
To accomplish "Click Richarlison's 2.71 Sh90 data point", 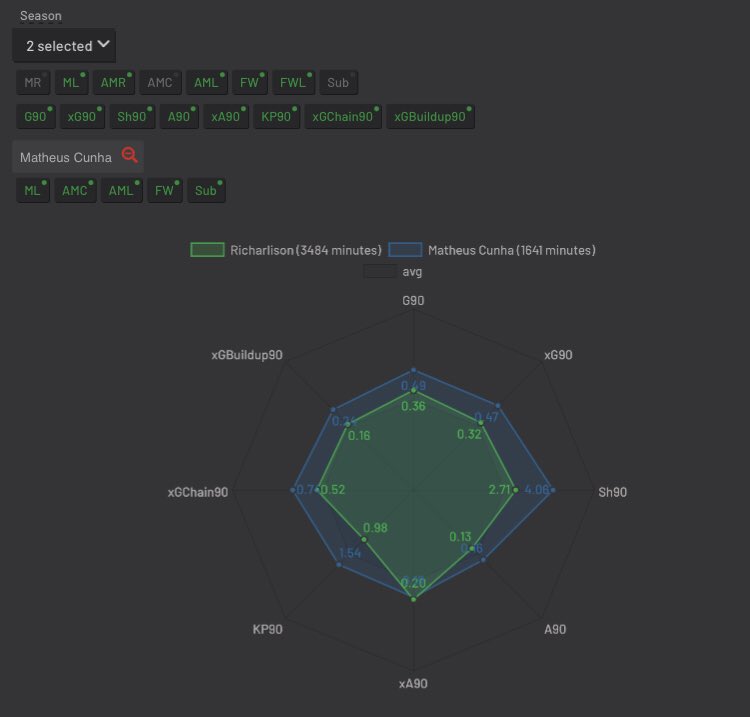I will (516, 490).
